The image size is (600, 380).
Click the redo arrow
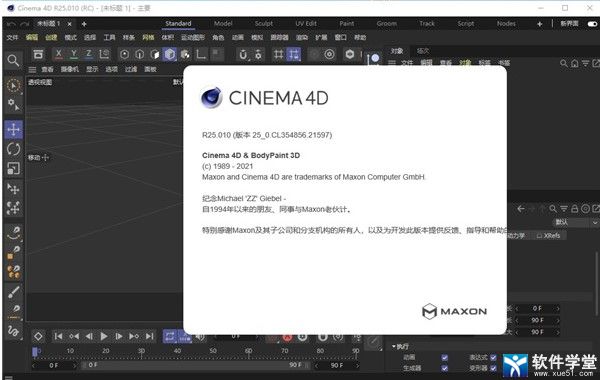click(x=25, y=24)
